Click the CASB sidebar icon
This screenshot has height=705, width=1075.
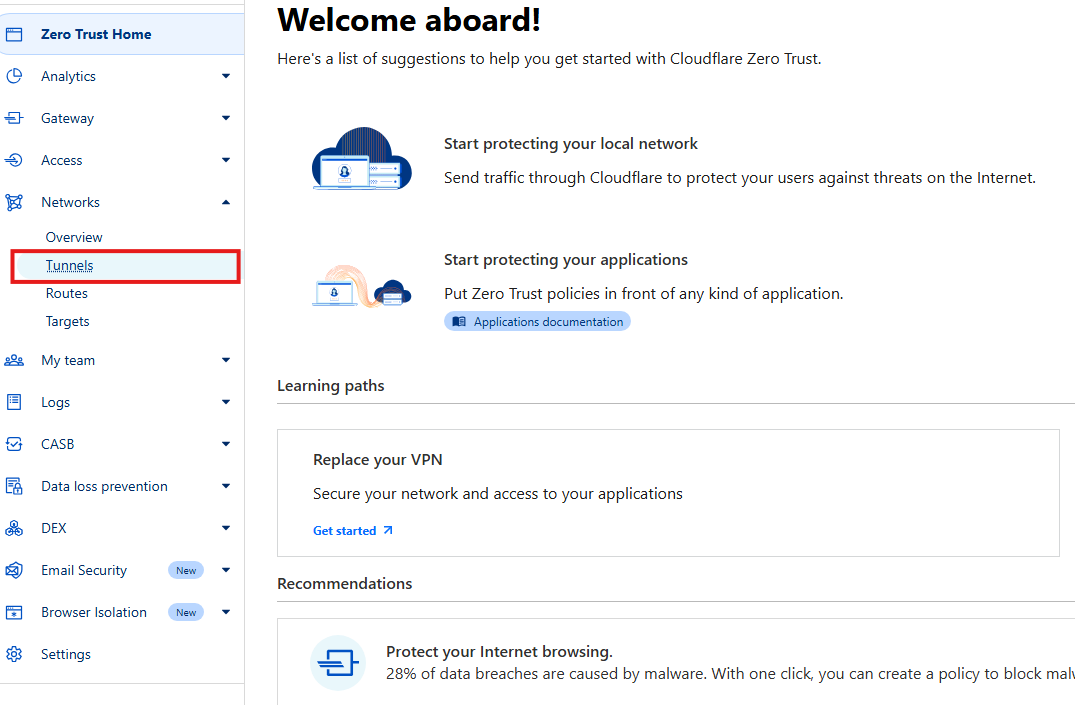pyautogui.click(x=14, y=444)
